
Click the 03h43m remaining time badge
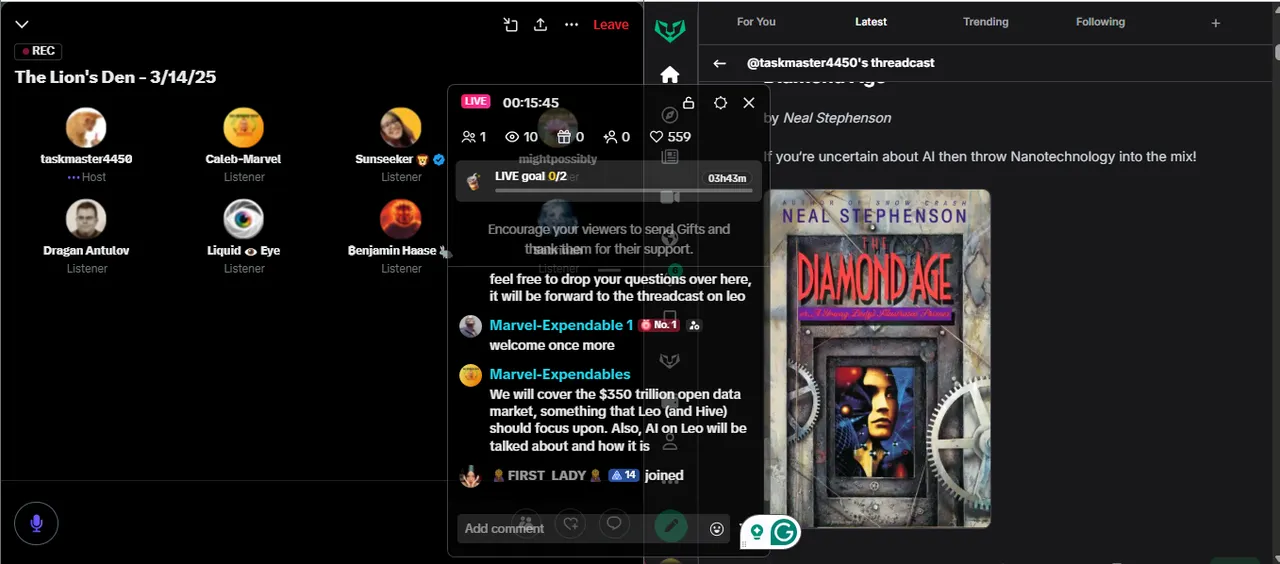click(x=727, y=178)
